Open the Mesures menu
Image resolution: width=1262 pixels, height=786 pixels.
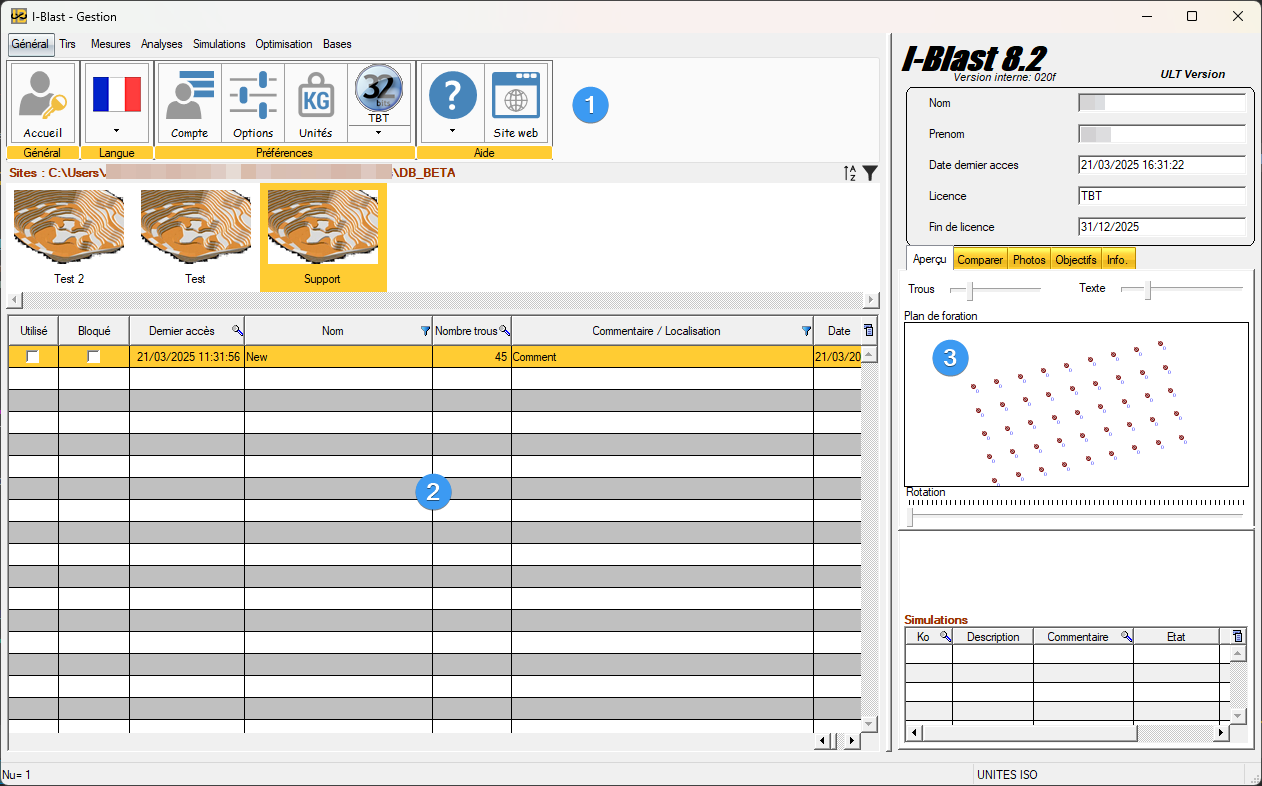pos(111,44)
